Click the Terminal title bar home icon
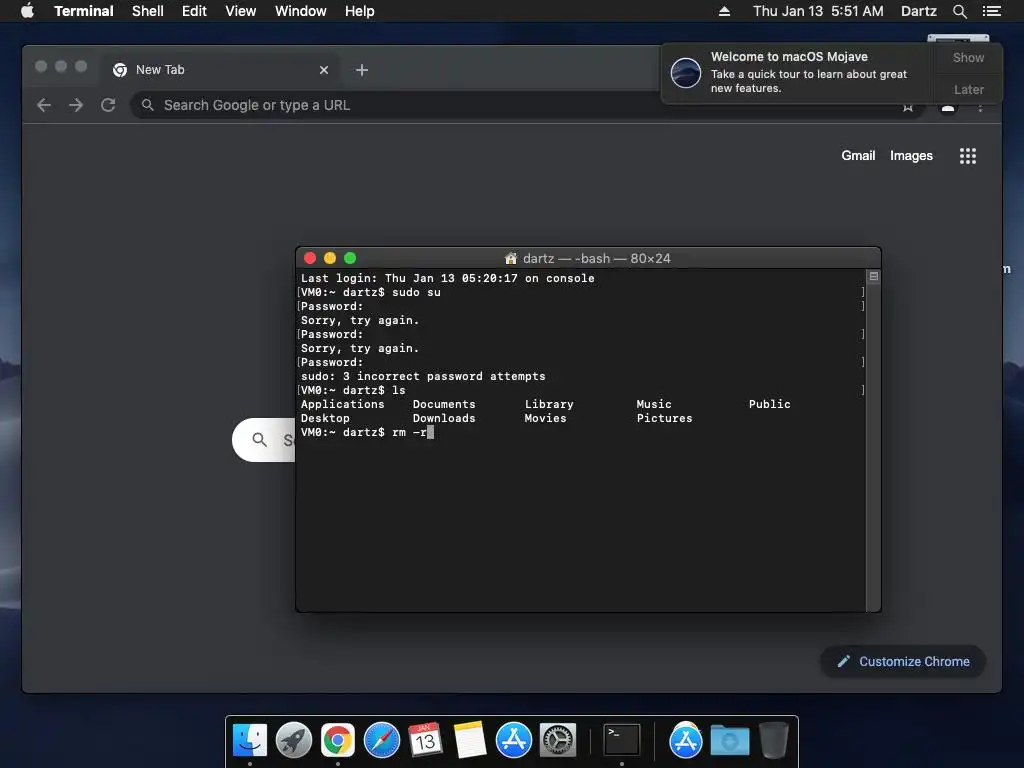 (511, 259)
